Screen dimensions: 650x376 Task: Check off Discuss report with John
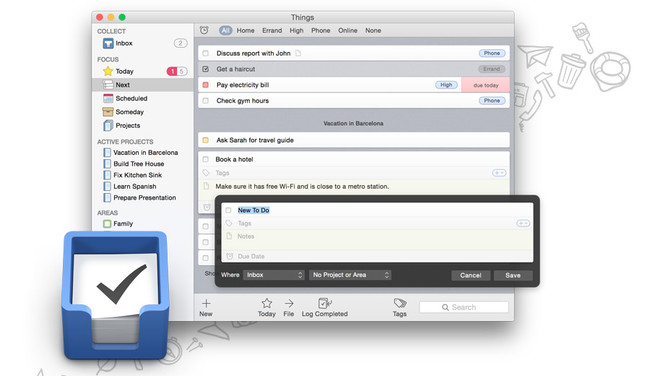[206, 53]
